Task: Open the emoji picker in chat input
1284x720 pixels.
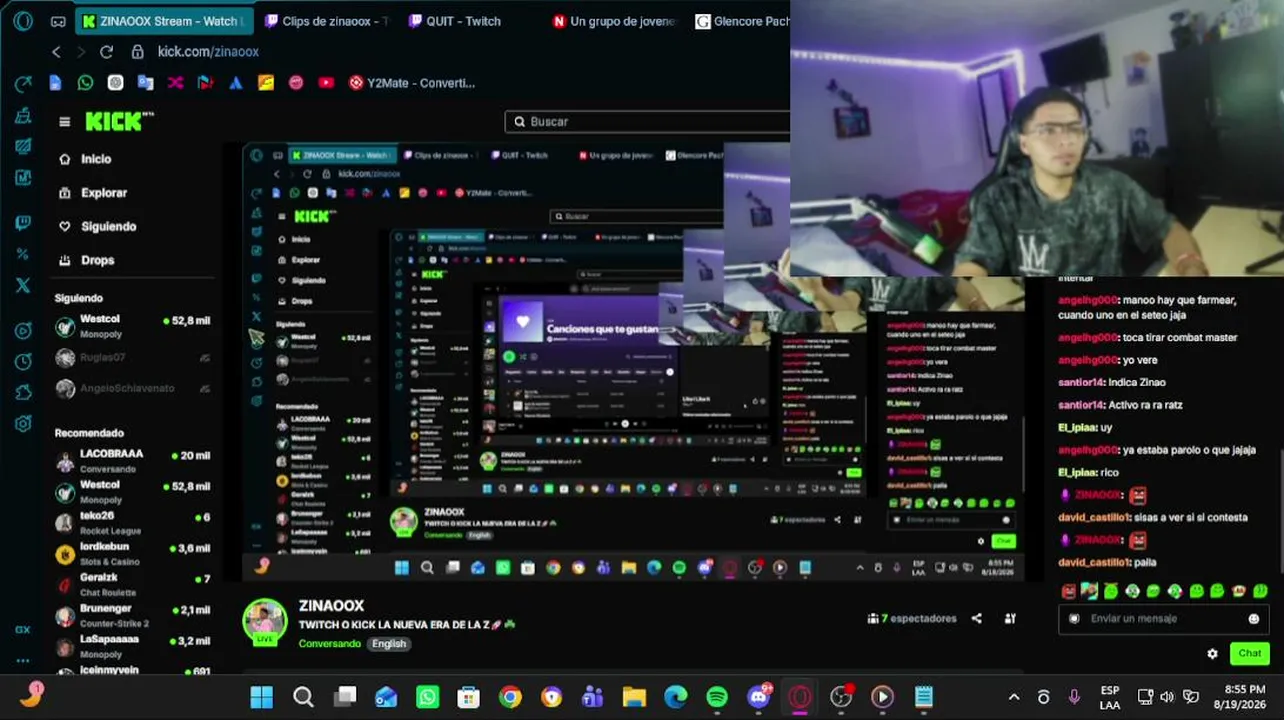Action: point(1254,619)
